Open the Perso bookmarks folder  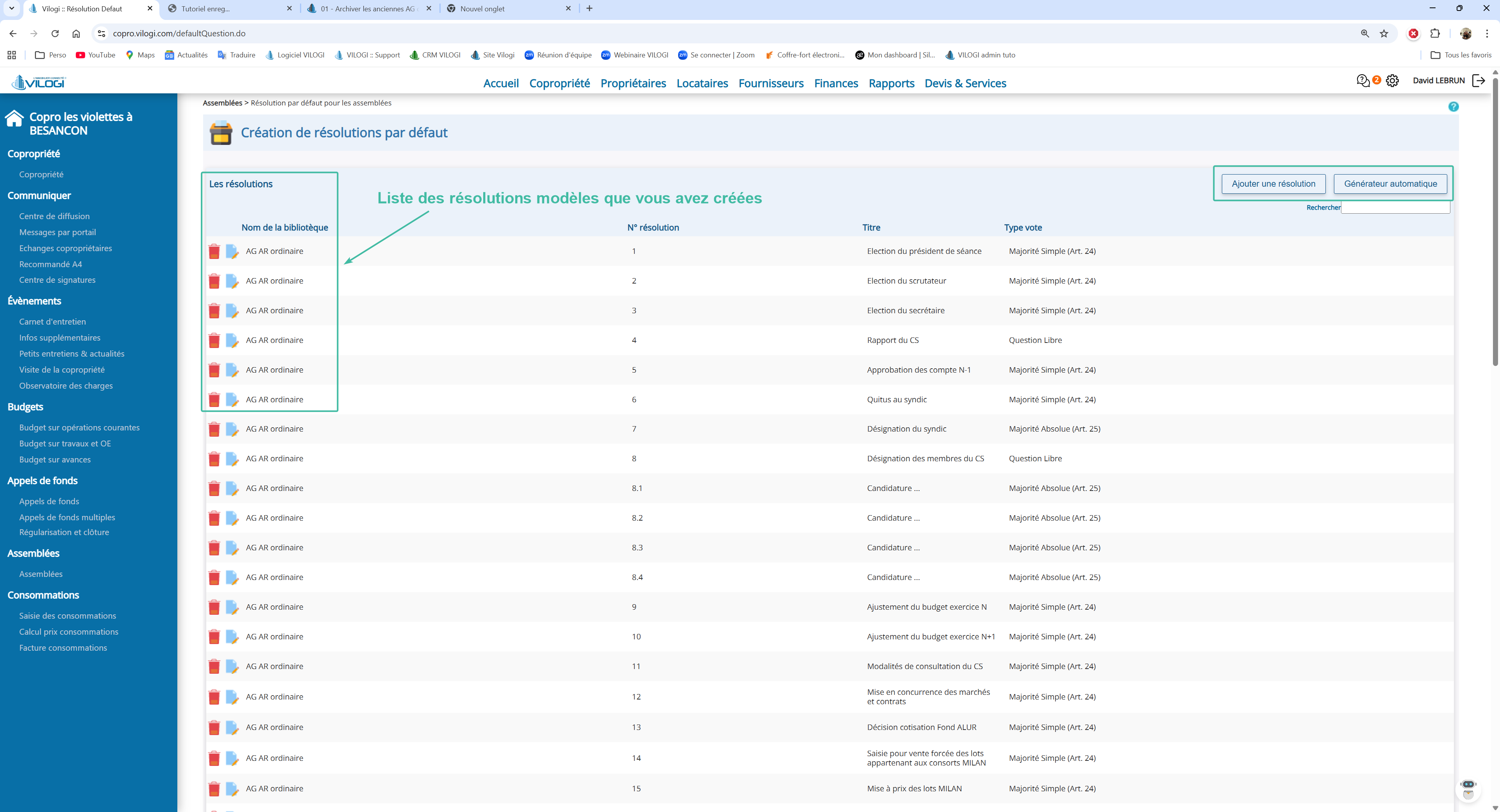point(51,55)
